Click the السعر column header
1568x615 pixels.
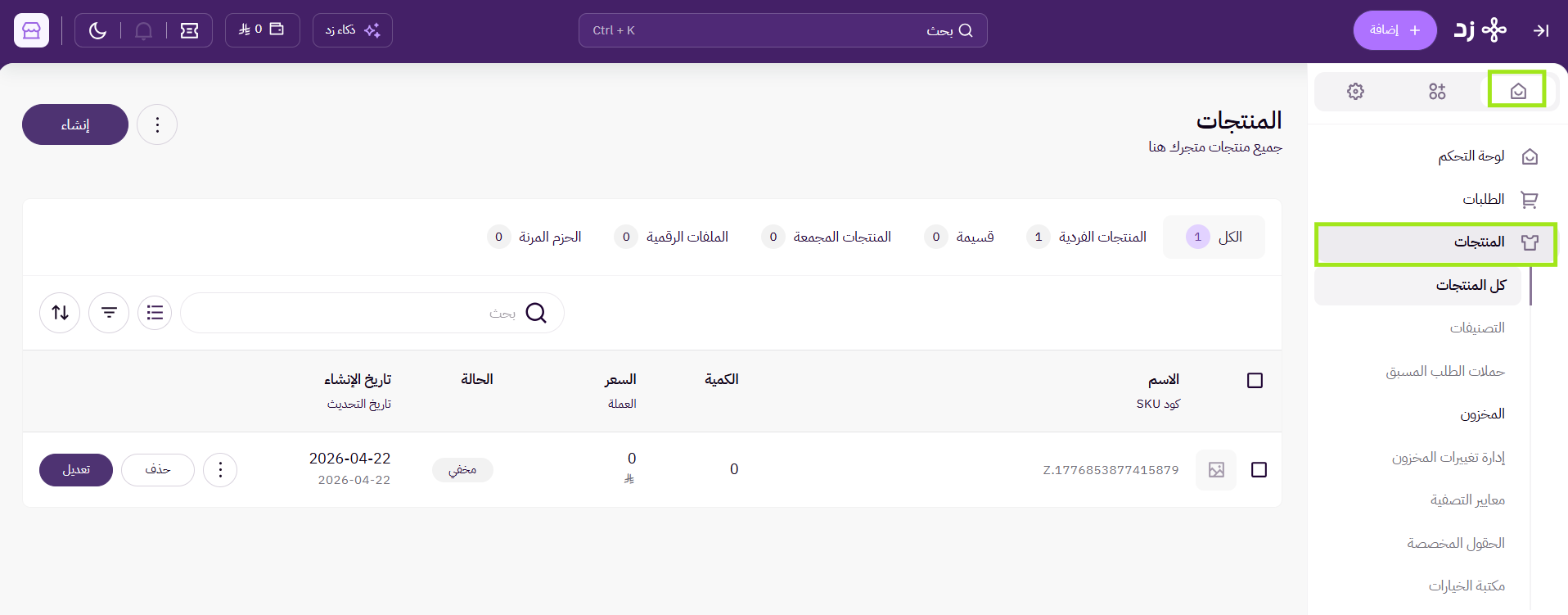pos(620,379)
